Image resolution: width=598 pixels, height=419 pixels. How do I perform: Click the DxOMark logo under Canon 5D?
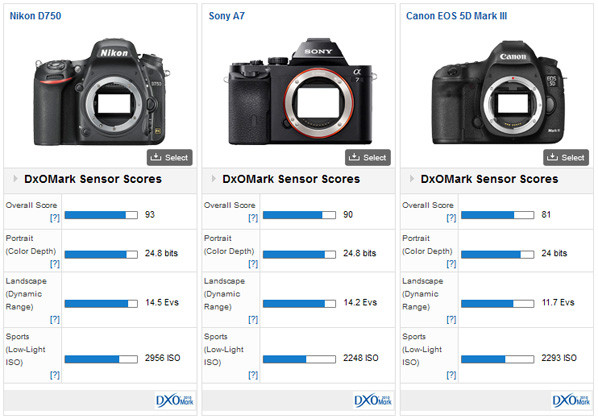[571, 400]
